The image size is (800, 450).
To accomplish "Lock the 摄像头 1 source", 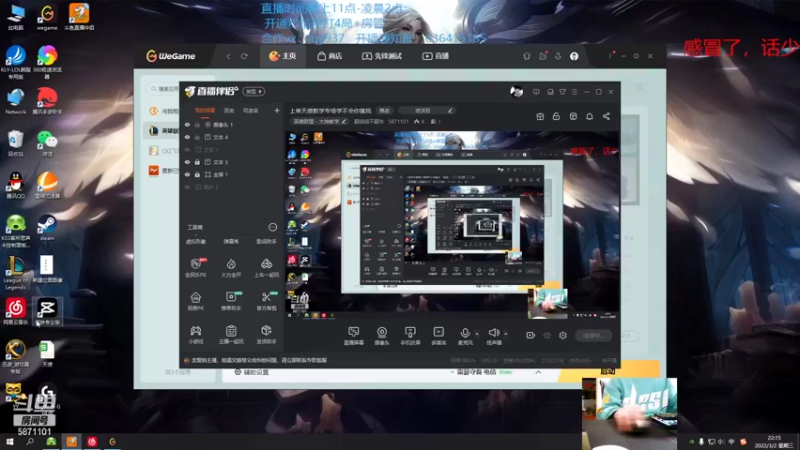I will (x=197, y=124).
